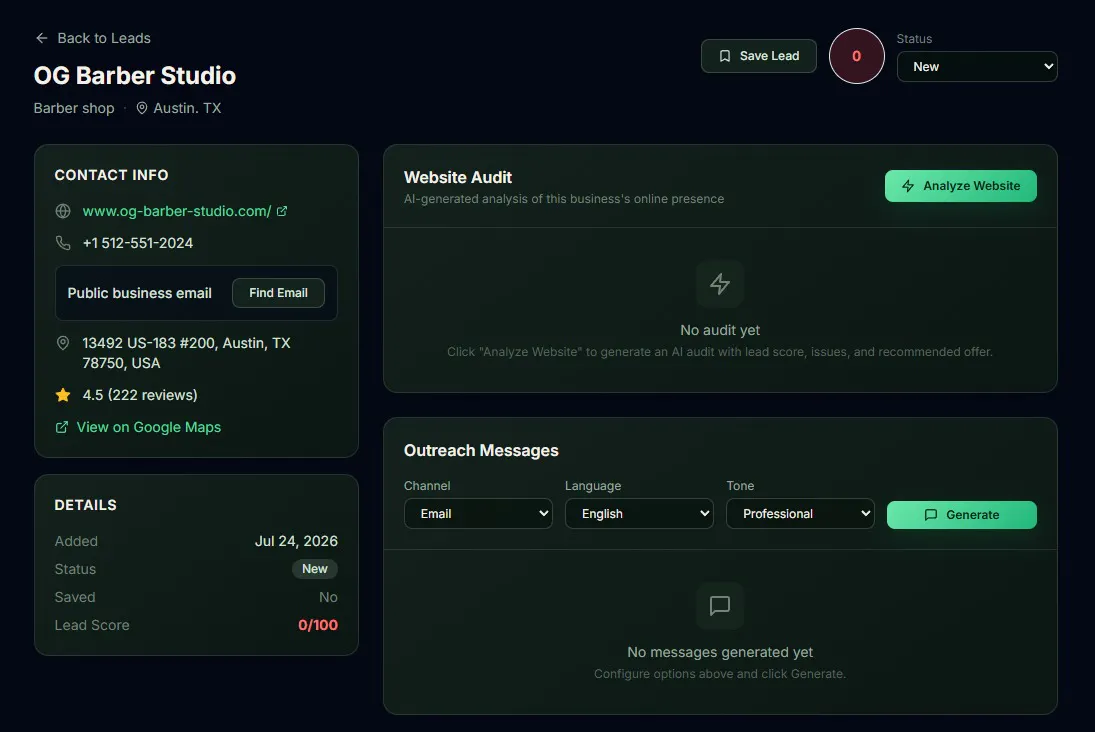Click phone number +1 512-551-2024
1095x732 pixels.
(138, 243)
